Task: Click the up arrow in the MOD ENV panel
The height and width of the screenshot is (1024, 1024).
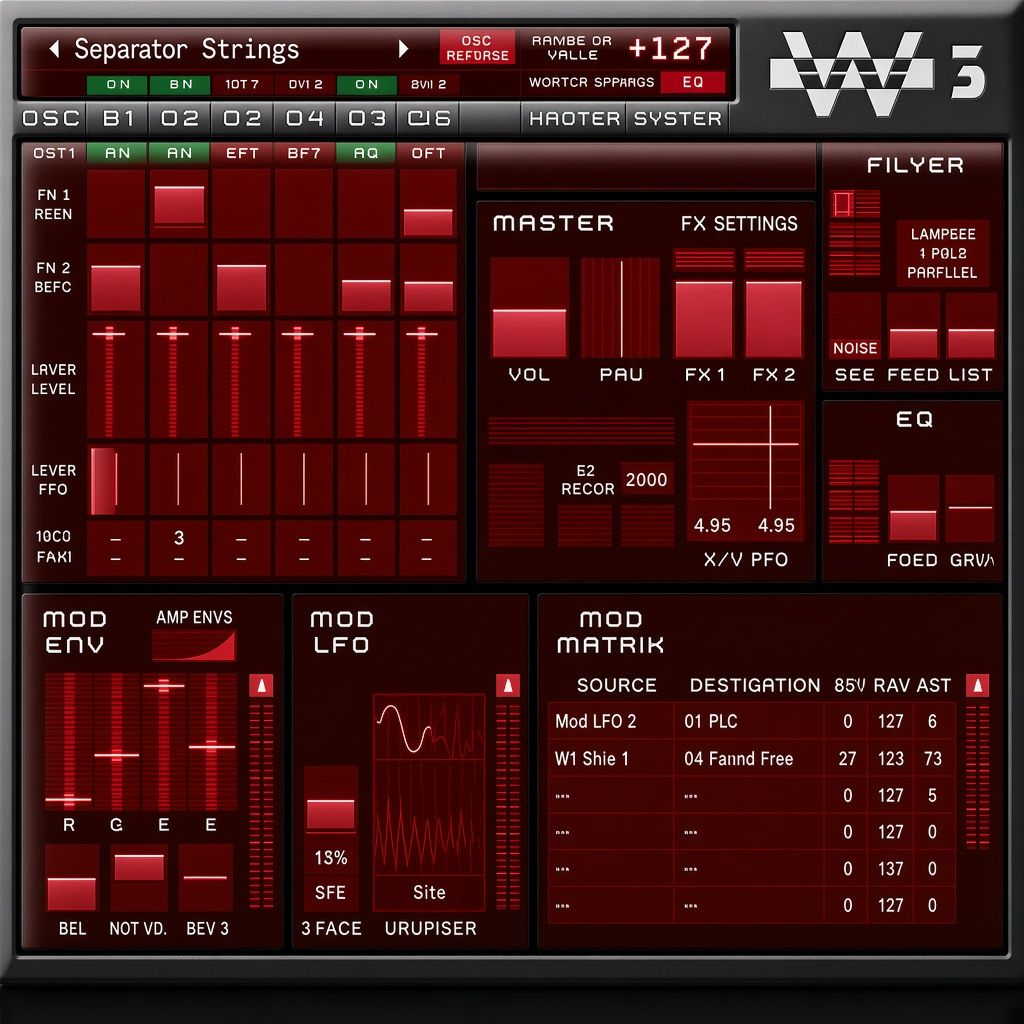Action: click(261, 686)
